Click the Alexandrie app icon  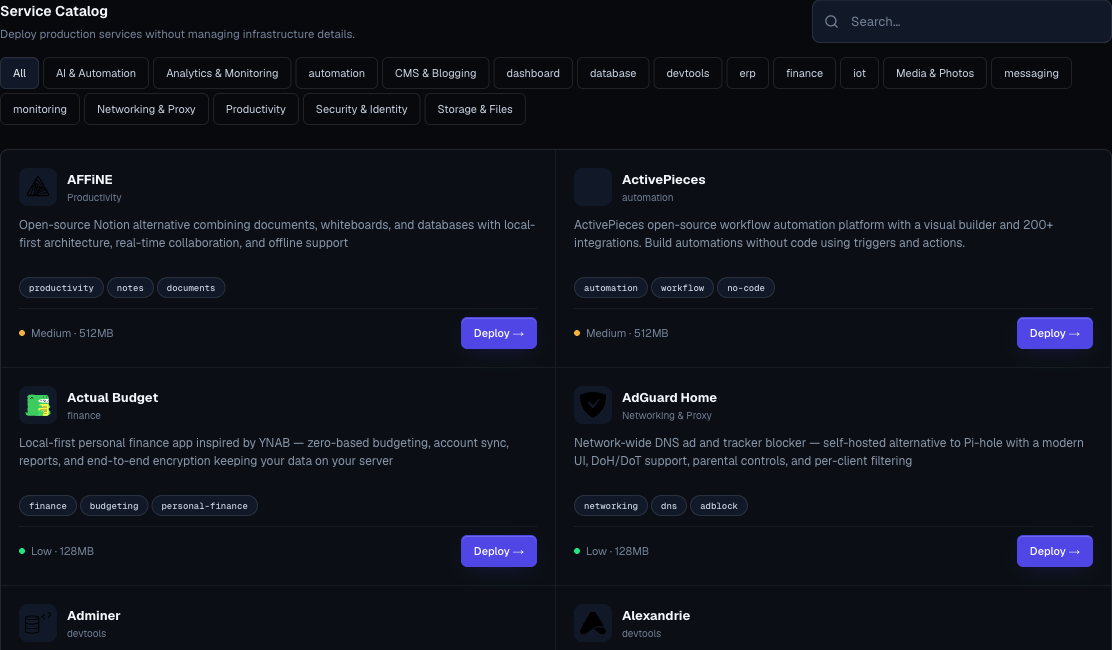click(x=592, y=623)
